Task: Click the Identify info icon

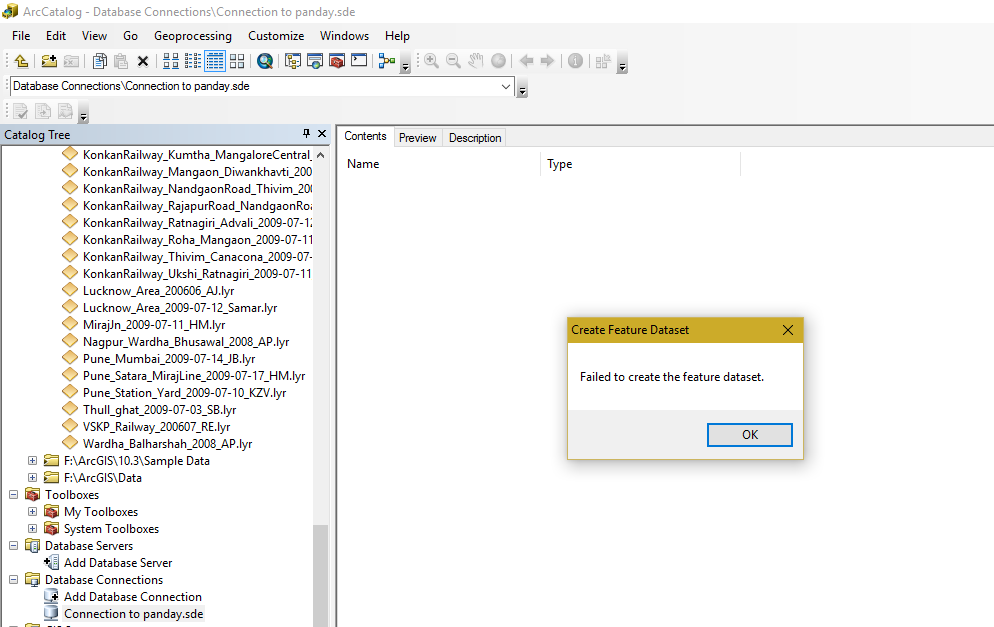Action: 575,61
